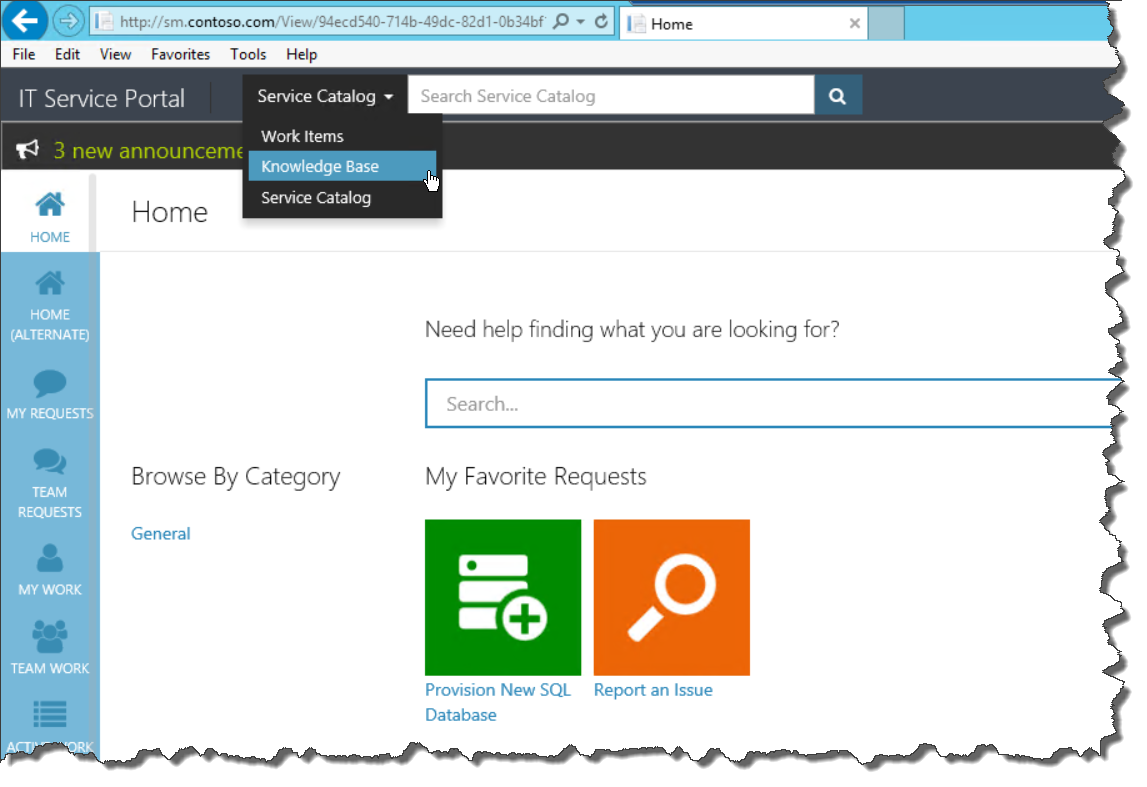Click the magnifier search button
Image resolution: width=1147 pixels, height=787 pixels.
pos(838,96)
